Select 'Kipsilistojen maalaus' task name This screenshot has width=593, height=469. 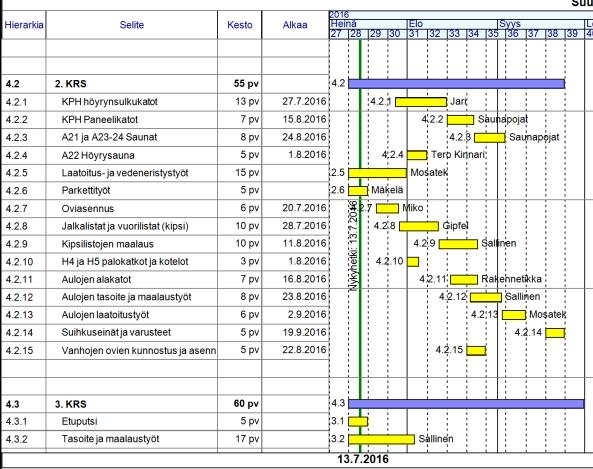pyautogui.click(x=107, y=244)
